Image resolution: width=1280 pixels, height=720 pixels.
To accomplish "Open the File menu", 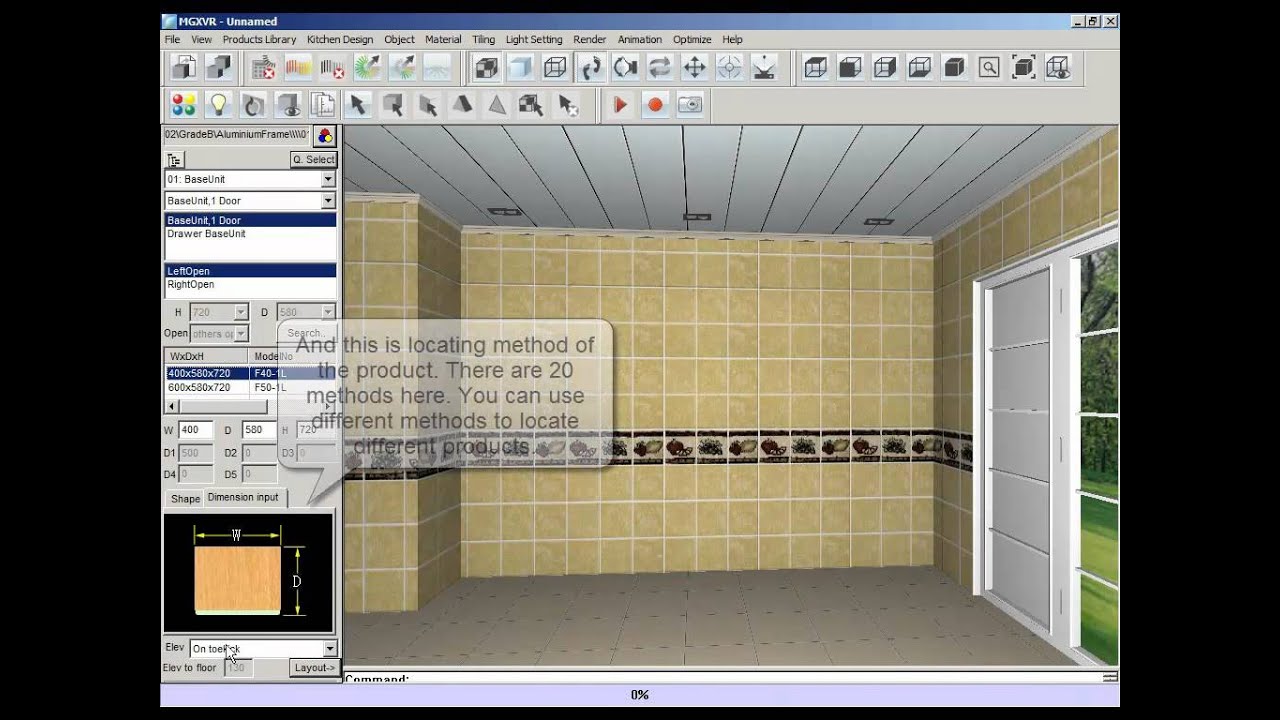I will click(173, 39).
